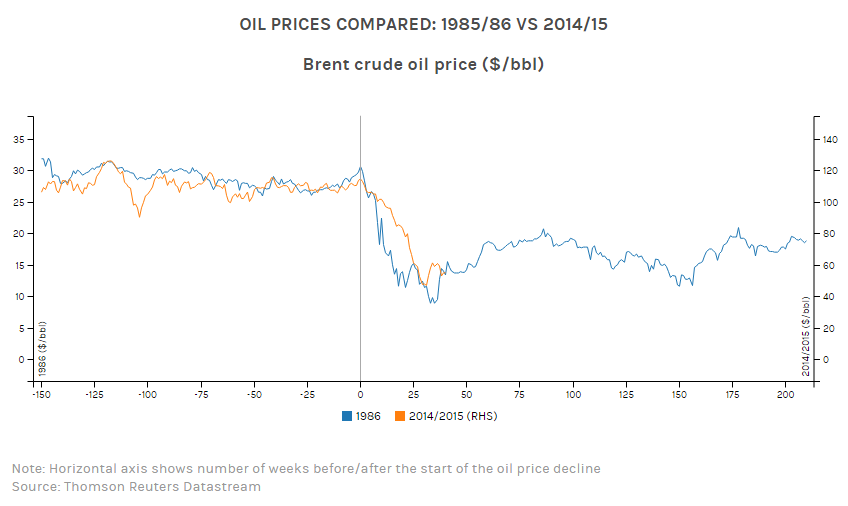Viewport: 848px width, 506px height.
Task: Select the Brent crude oil price subtitle
Action: [x=423, y=64]
